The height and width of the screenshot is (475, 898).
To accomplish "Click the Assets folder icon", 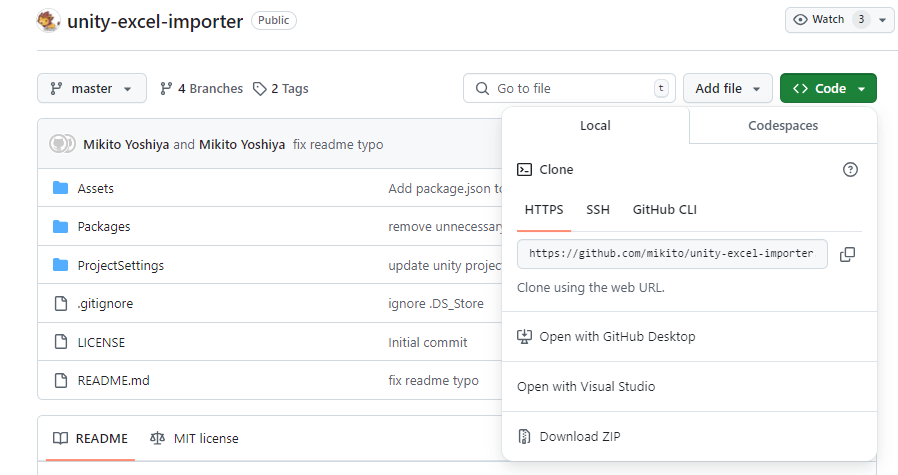I will pyautogui.click(x=60, y=188).
